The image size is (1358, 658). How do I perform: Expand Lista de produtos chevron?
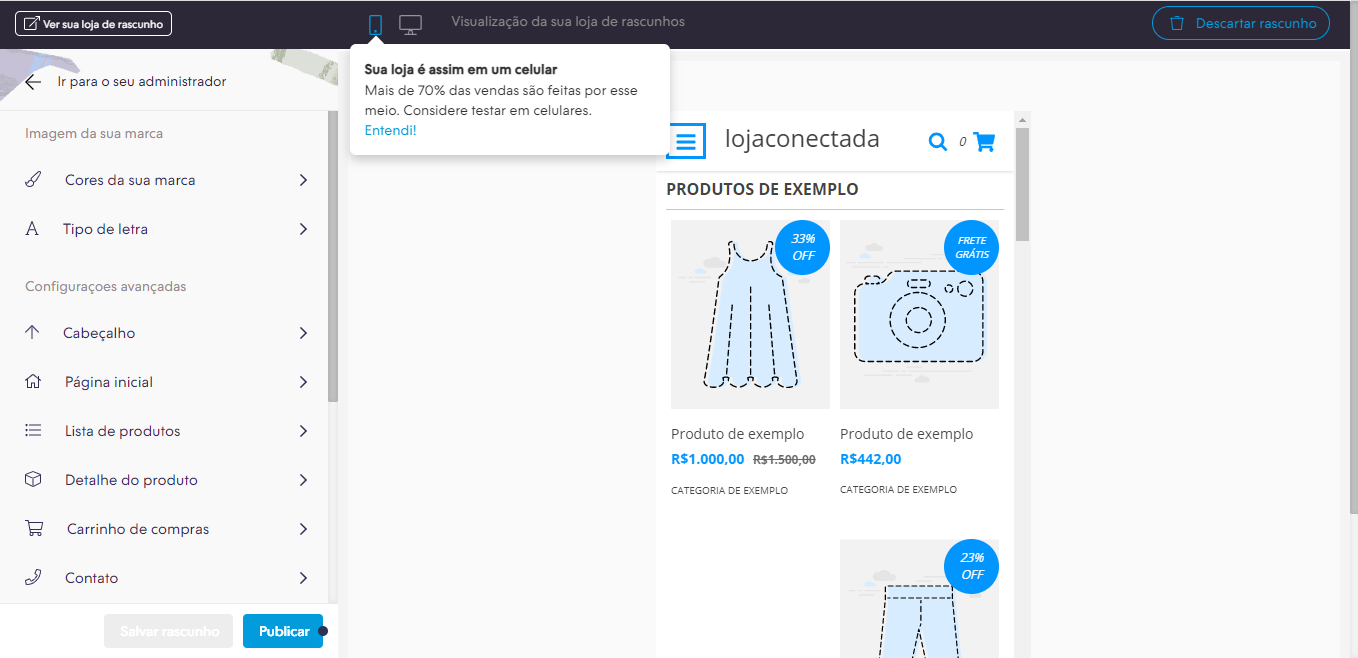[x=303, y=431]
